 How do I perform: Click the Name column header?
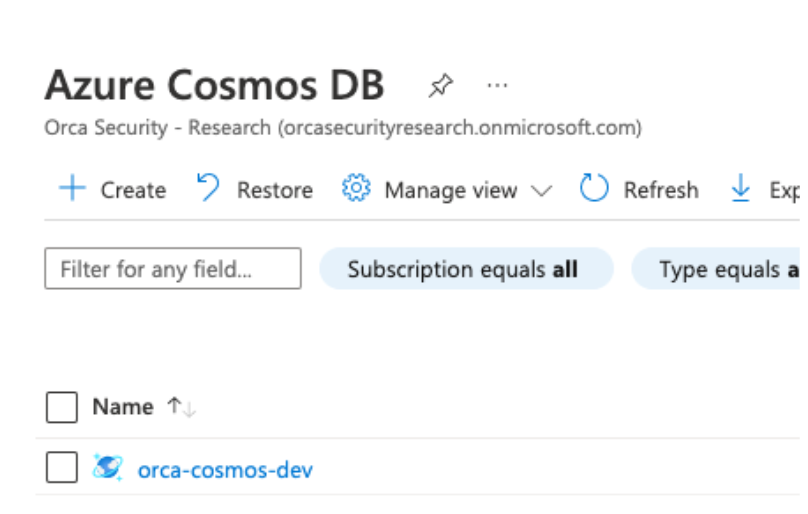[122, 407]
